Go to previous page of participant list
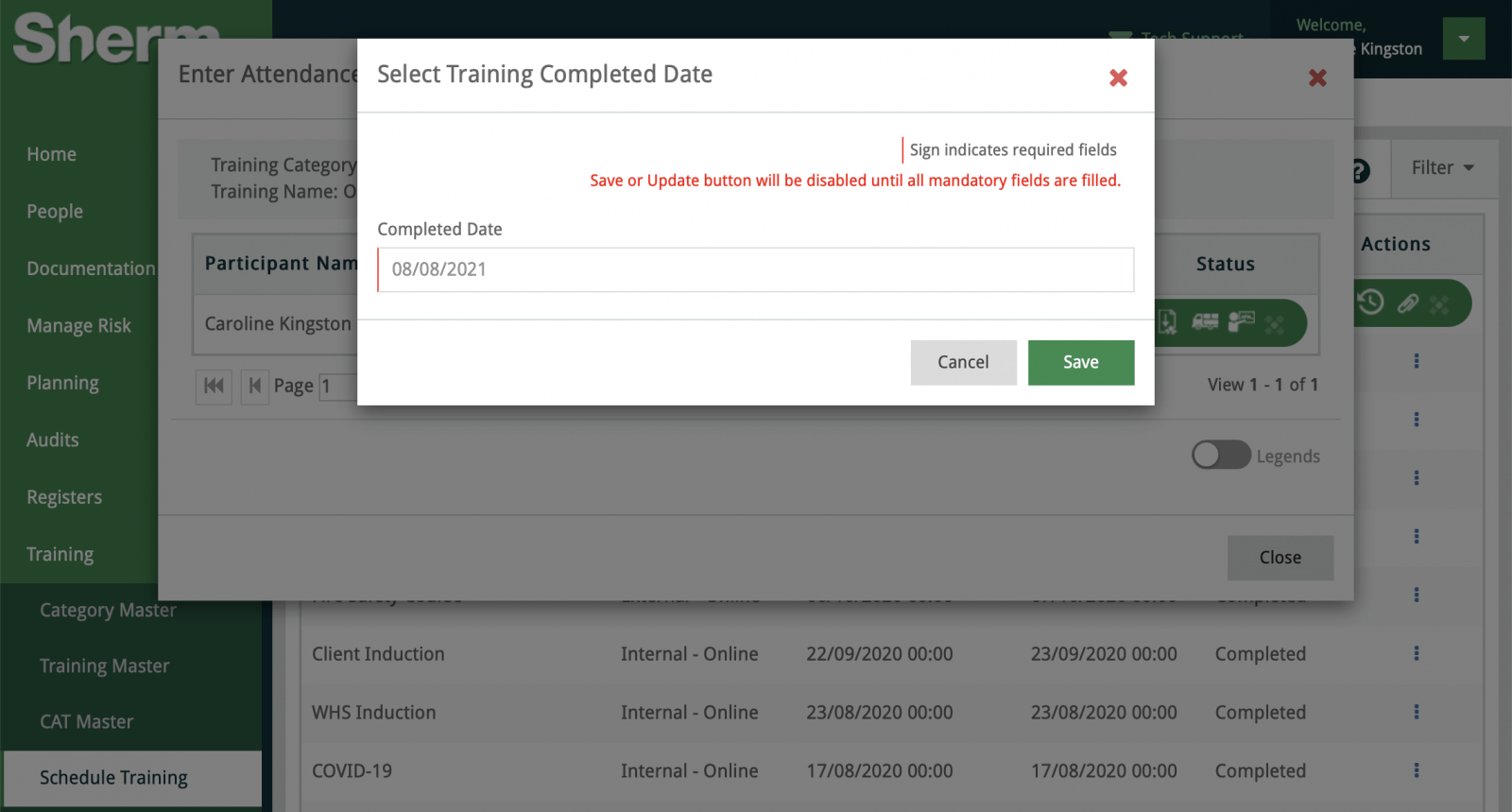The width and height of the screenshot is (1512, 812). [x=254, y=386]
